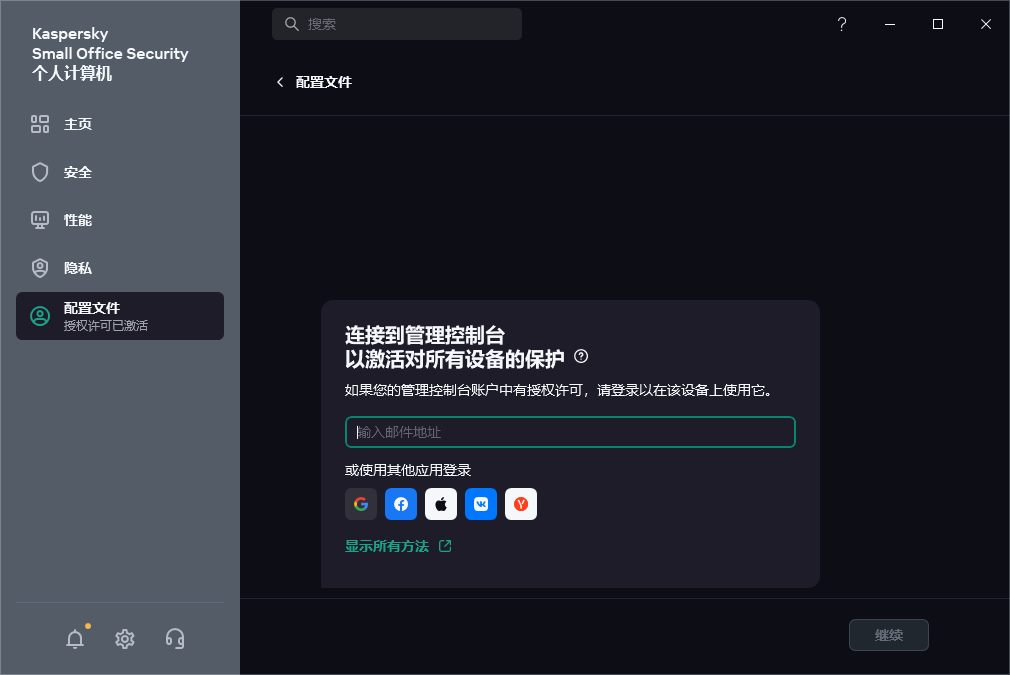Click the support headset icon
Screen dimensions: 1010x675
coord(175,639)
